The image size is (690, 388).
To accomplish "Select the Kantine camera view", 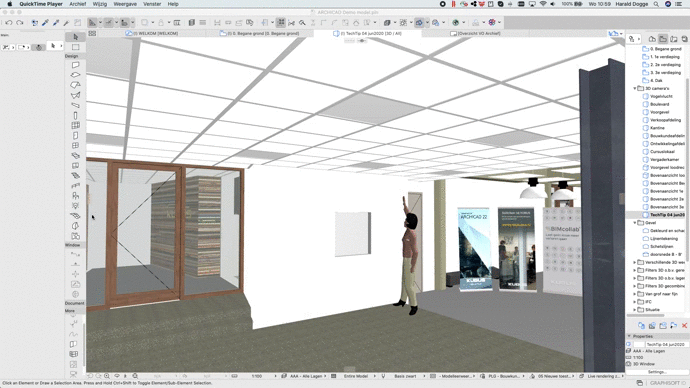I will 657,128.
